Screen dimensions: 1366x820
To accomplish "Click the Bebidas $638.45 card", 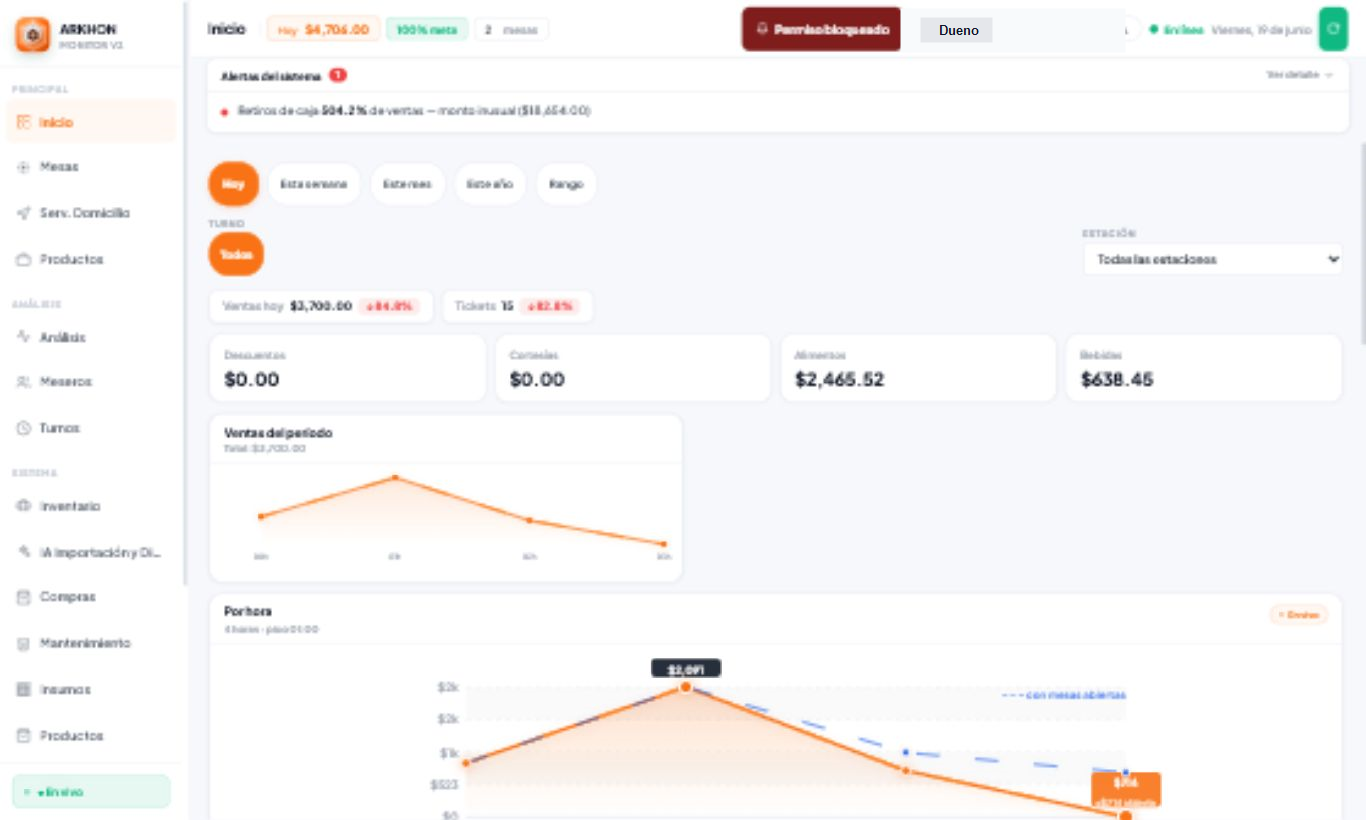I will [1204, 368].
